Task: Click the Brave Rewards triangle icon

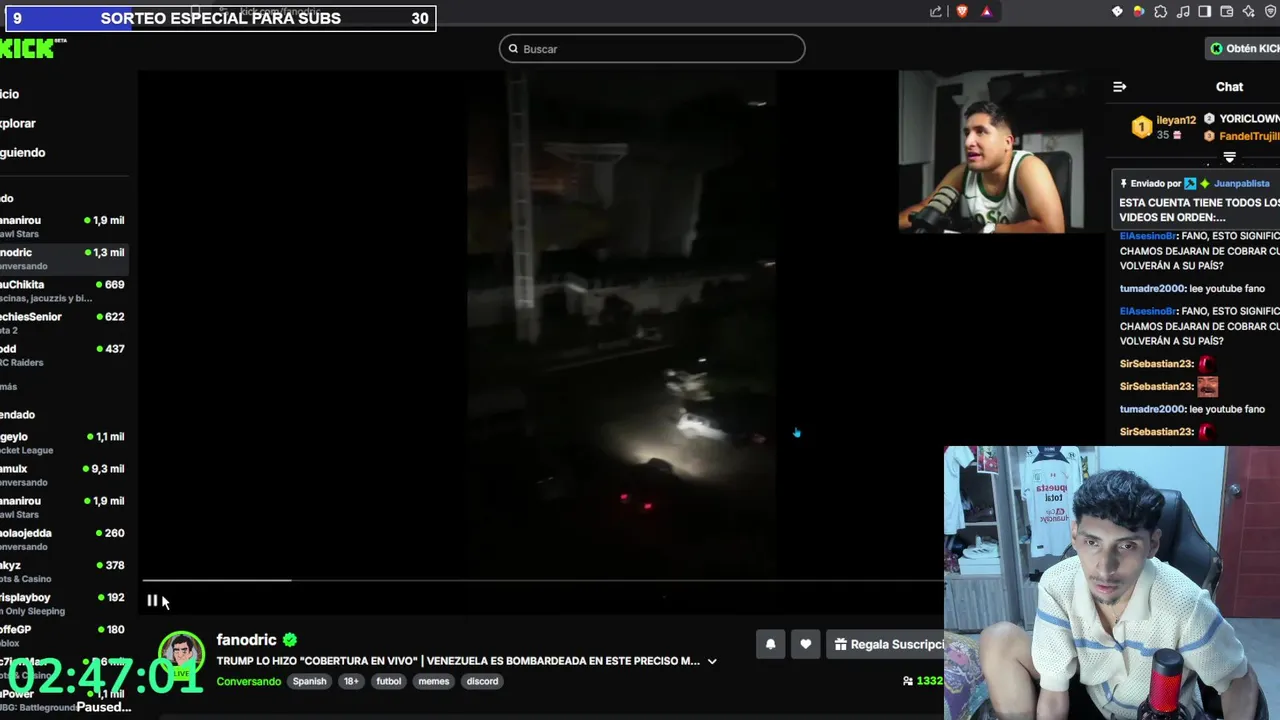Action: [x=986, y=12]
